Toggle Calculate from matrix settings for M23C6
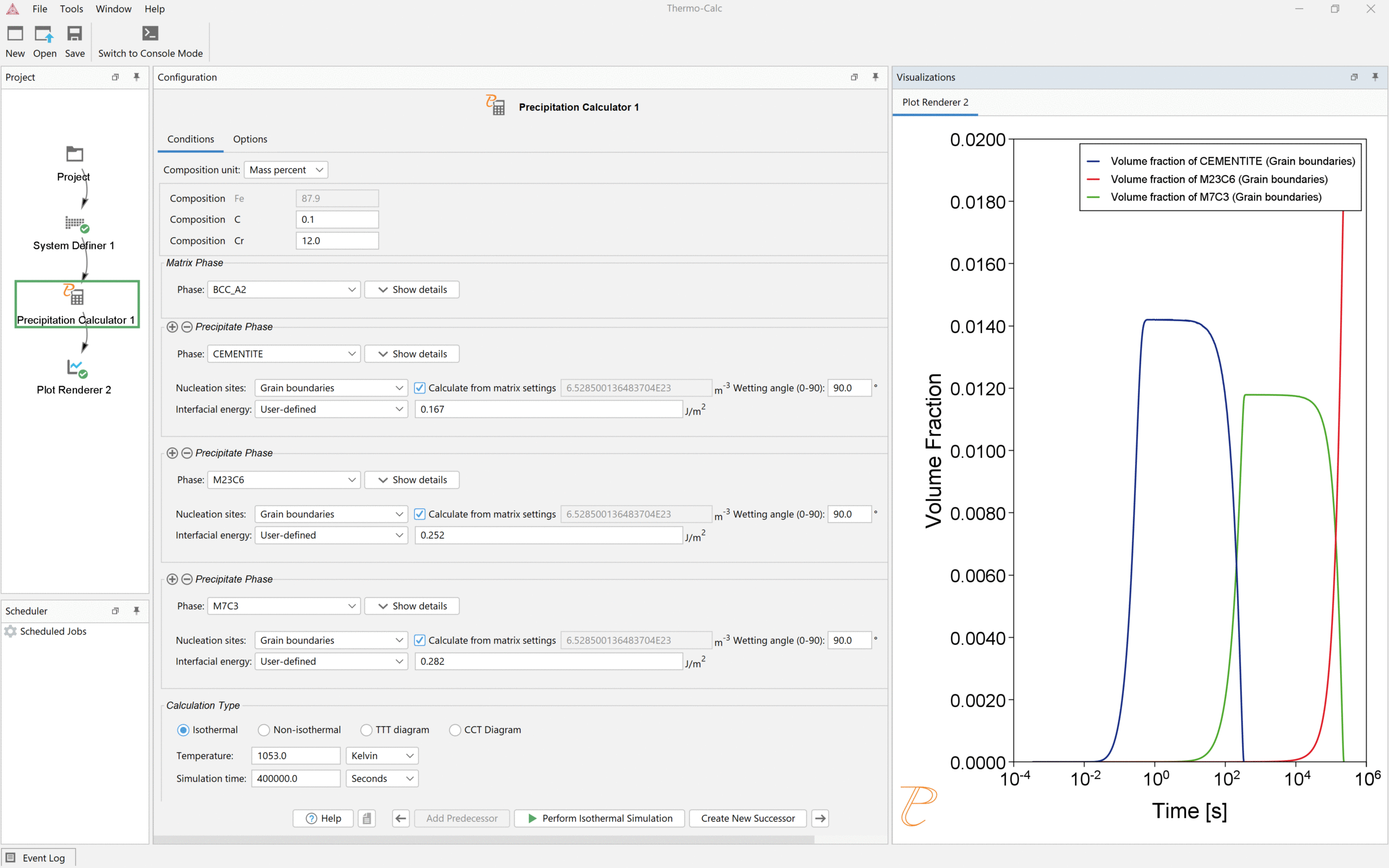The width and height of the screenshot is (1389, 868). [419, 514]
